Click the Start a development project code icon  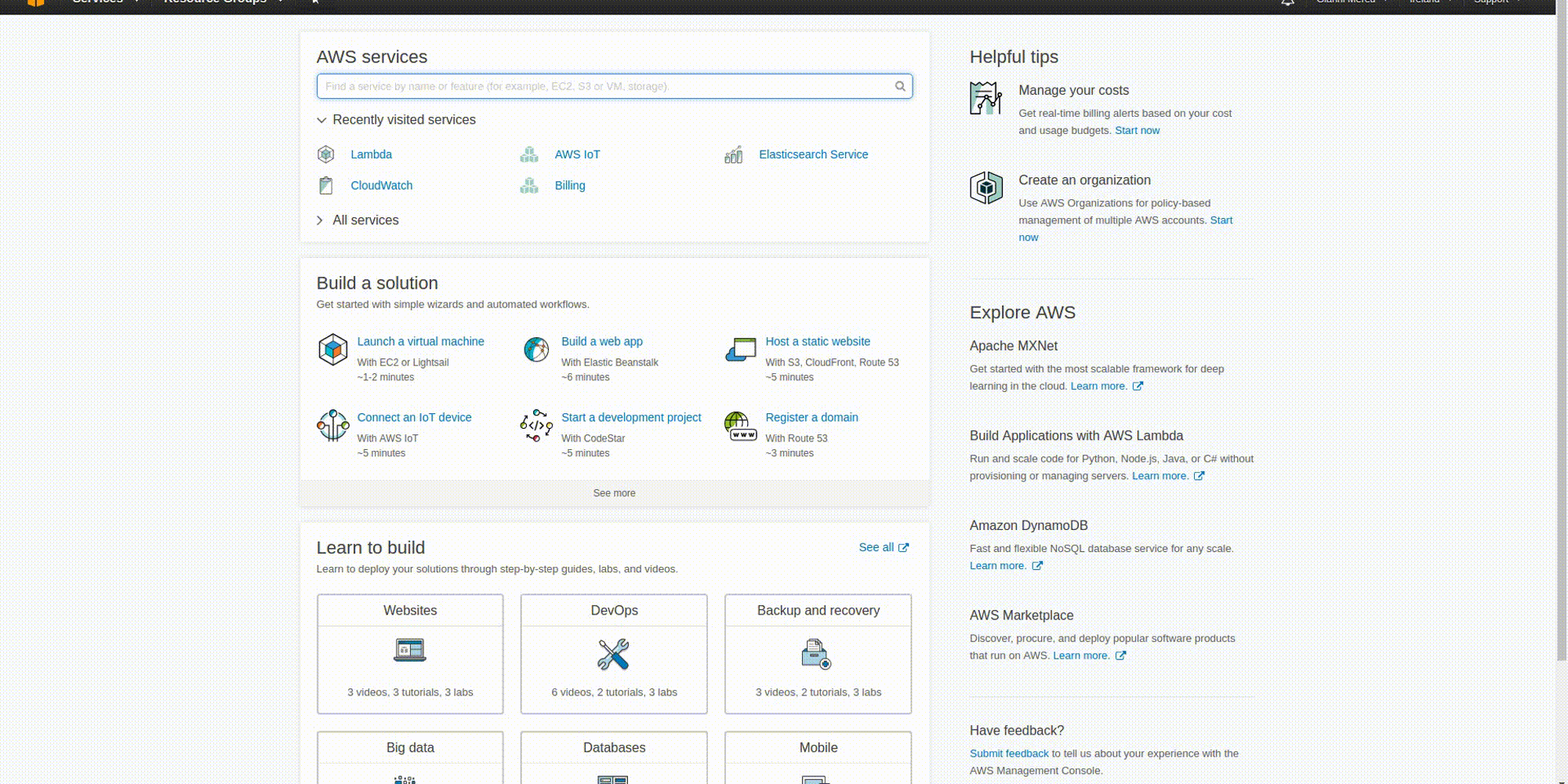click(537, 426)
